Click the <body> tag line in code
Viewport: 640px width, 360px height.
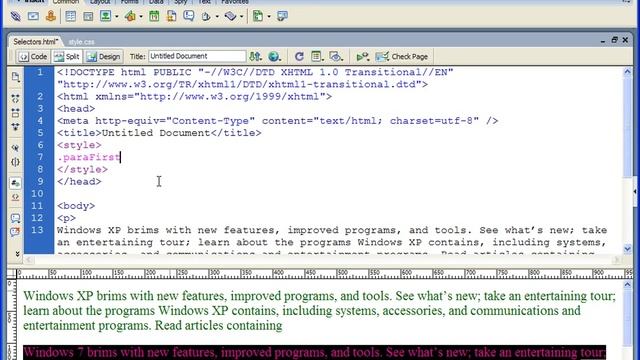[x=76, y=206]
